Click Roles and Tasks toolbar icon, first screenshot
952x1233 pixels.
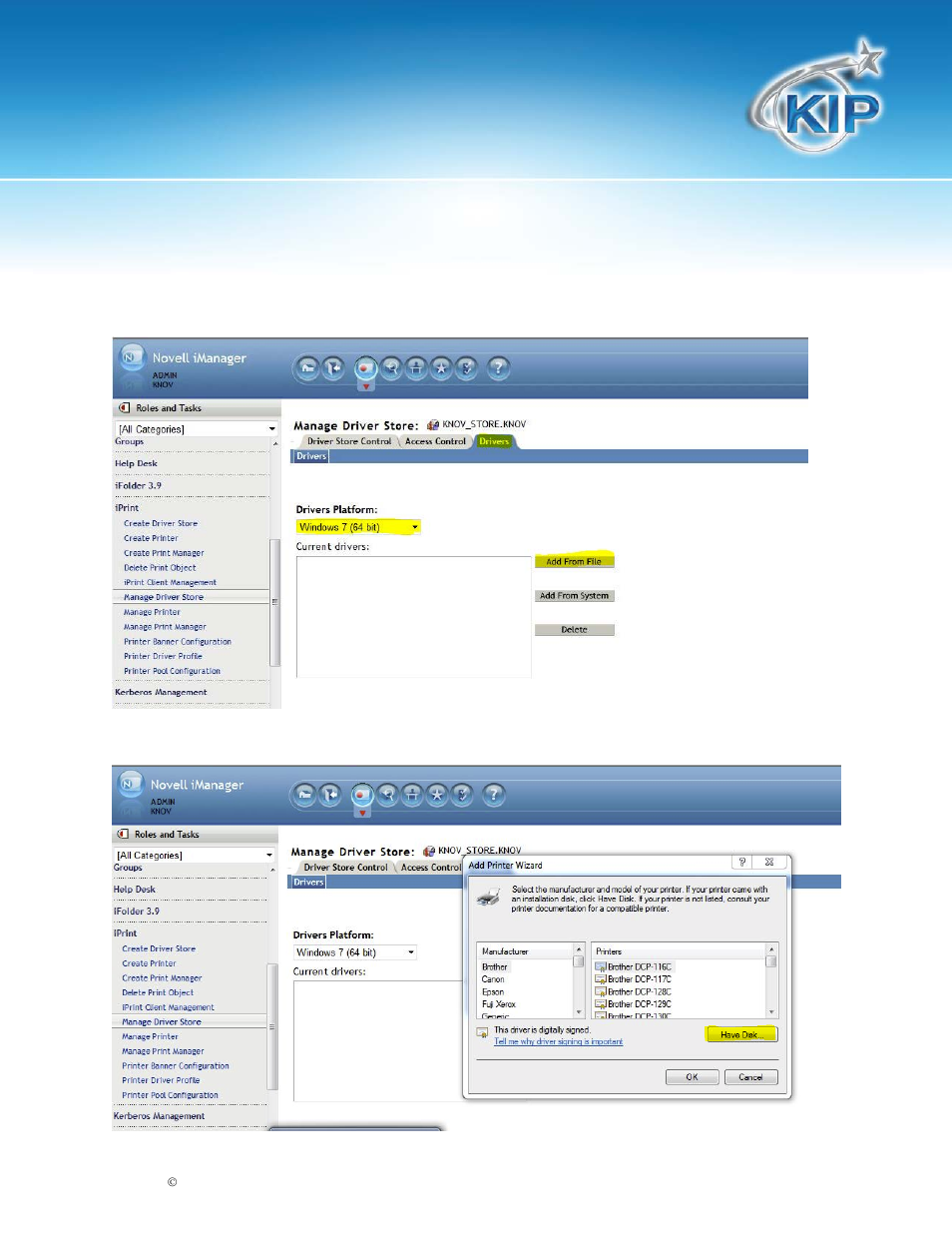[x=366, y=368]
